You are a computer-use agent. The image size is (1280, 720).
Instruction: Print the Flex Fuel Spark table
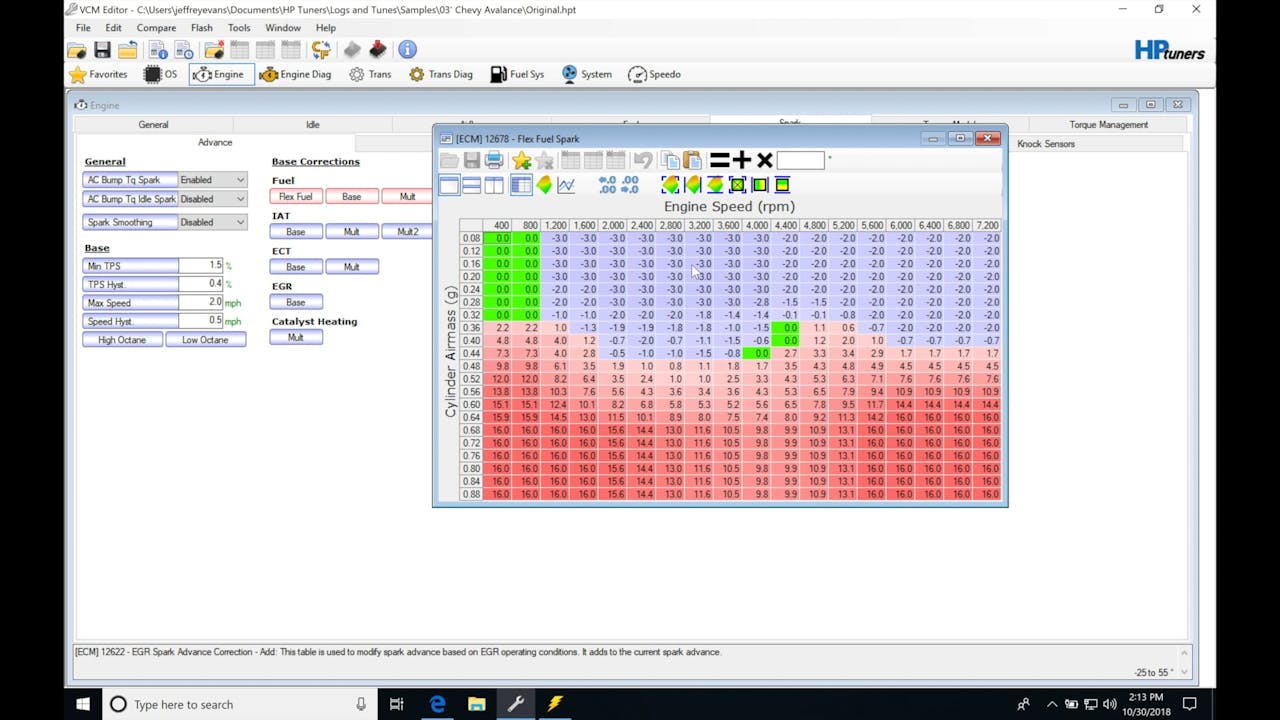point(494,160)
